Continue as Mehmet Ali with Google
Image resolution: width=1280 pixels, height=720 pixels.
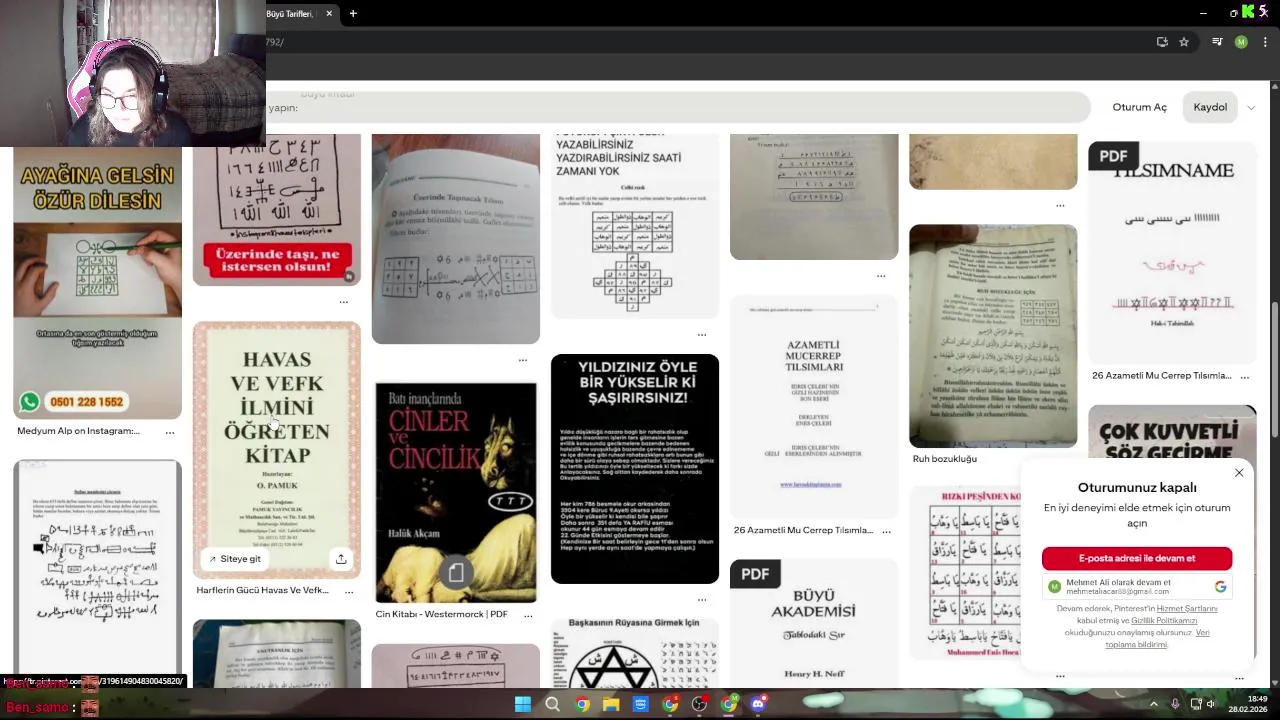pos(1137,587)
